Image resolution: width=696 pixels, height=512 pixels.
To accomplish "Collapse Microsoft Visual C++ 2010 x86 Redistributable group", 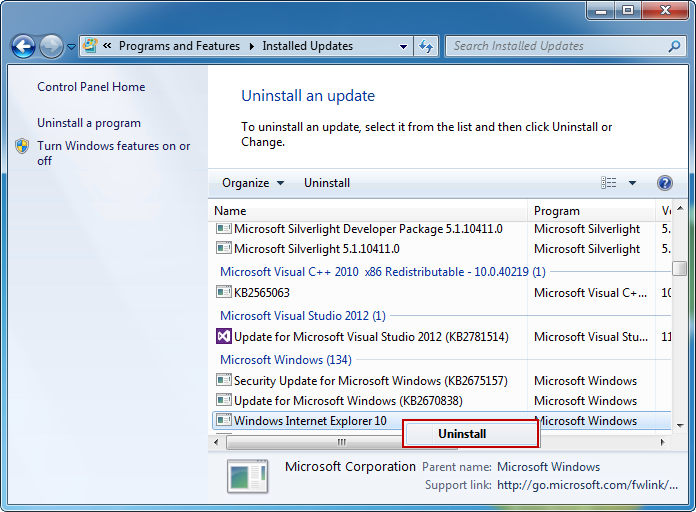I will [x=383, y=271].
